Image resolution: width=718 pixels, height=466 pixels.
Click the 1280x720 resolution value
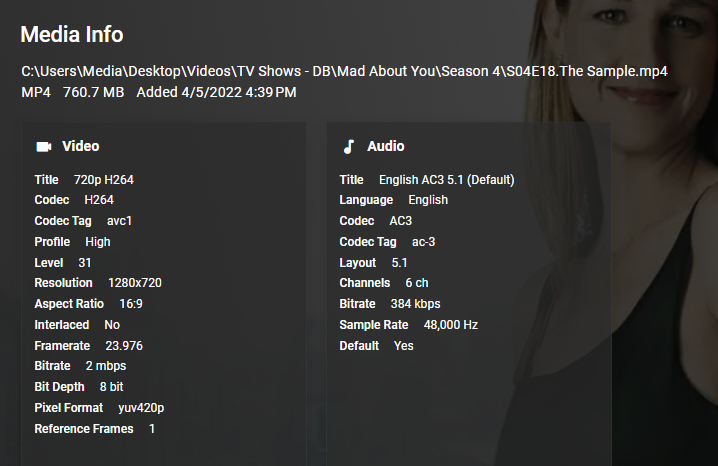click(134, 283)
